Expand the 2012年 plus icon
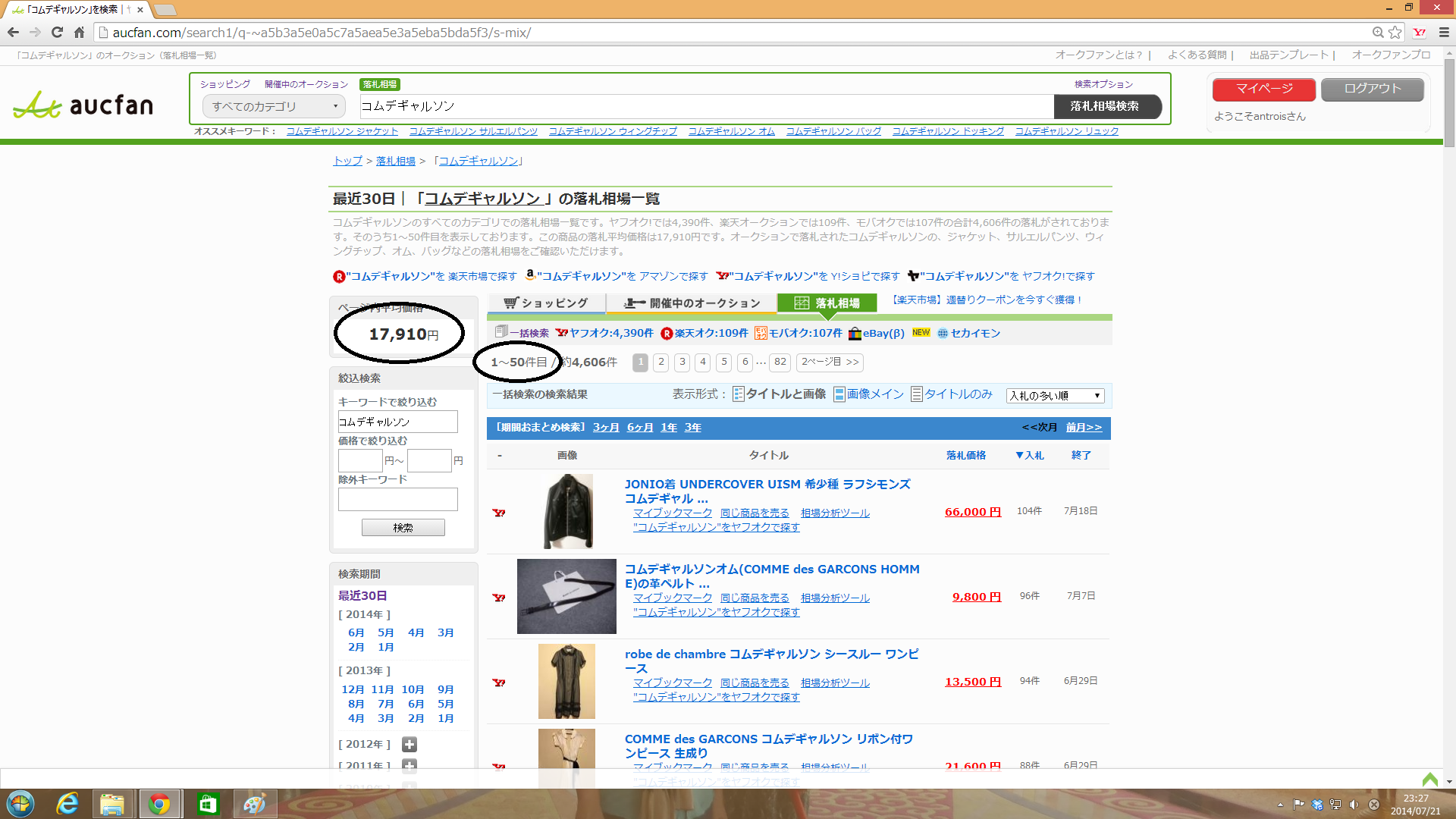 tap(409, 744)
